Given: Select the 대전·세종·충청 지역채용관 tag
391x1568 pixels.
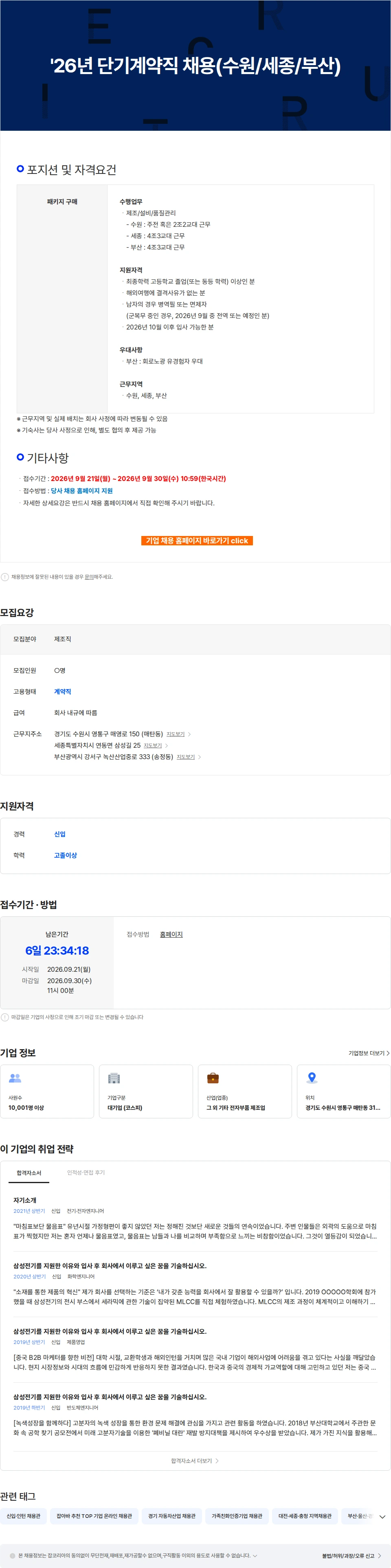Looking at the screenshot, I should click(x=305, y=1516).
